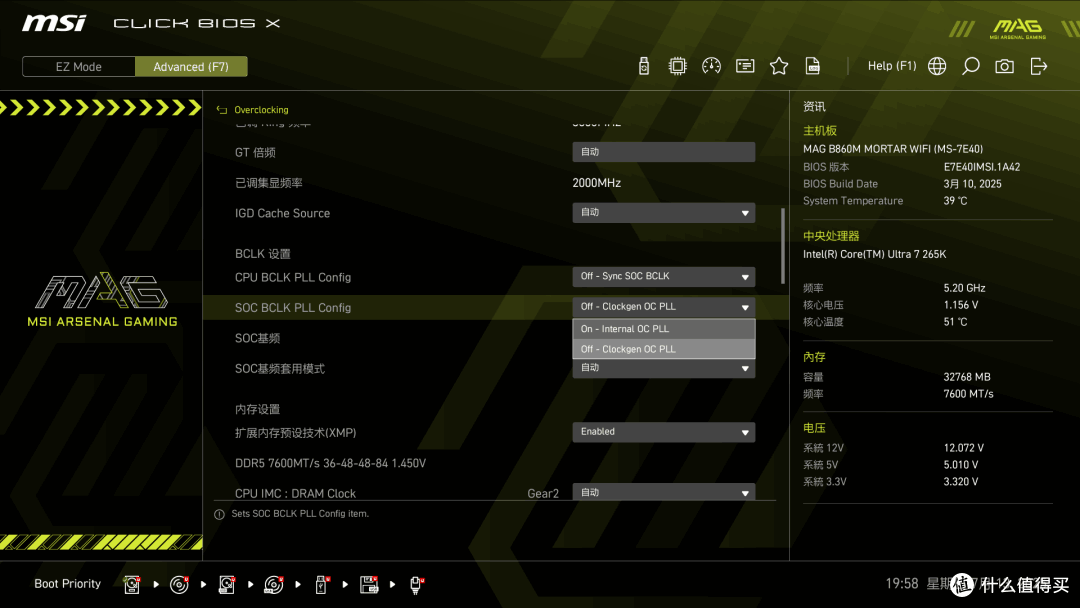Open search with magnifier icon

coord(970,66)
